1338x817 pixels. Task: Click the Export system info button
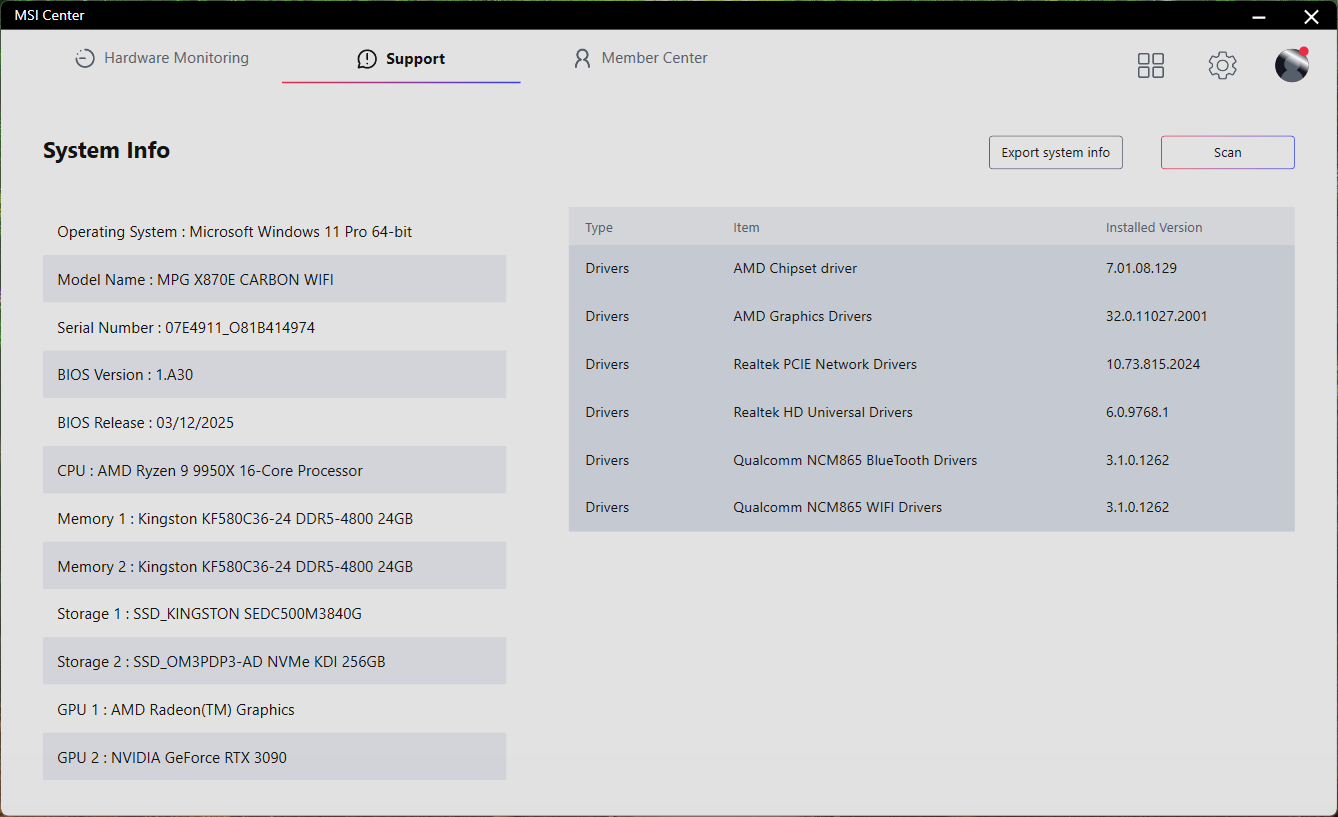point(1055,153)
